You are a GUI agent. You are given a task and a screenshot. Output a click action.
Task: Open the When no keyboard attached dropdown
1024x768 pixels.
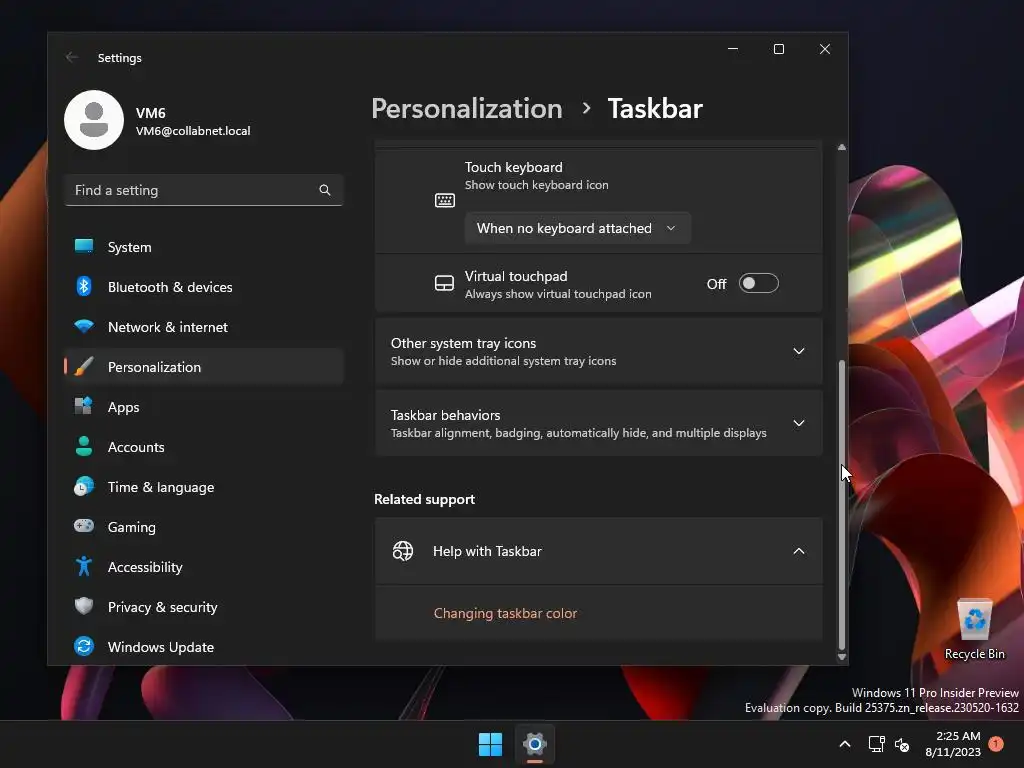[577, 228]
